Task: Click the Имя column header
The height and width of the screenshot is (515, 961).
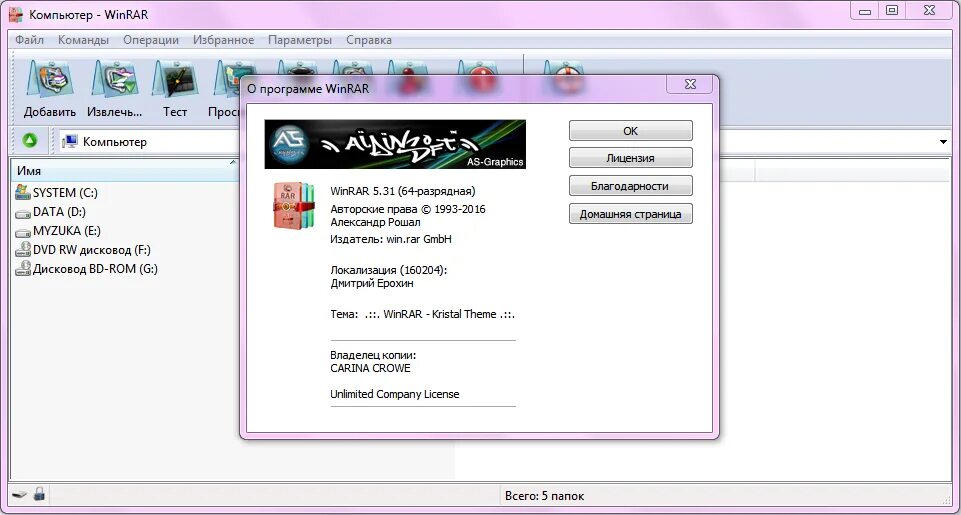Action: point(126,170)
